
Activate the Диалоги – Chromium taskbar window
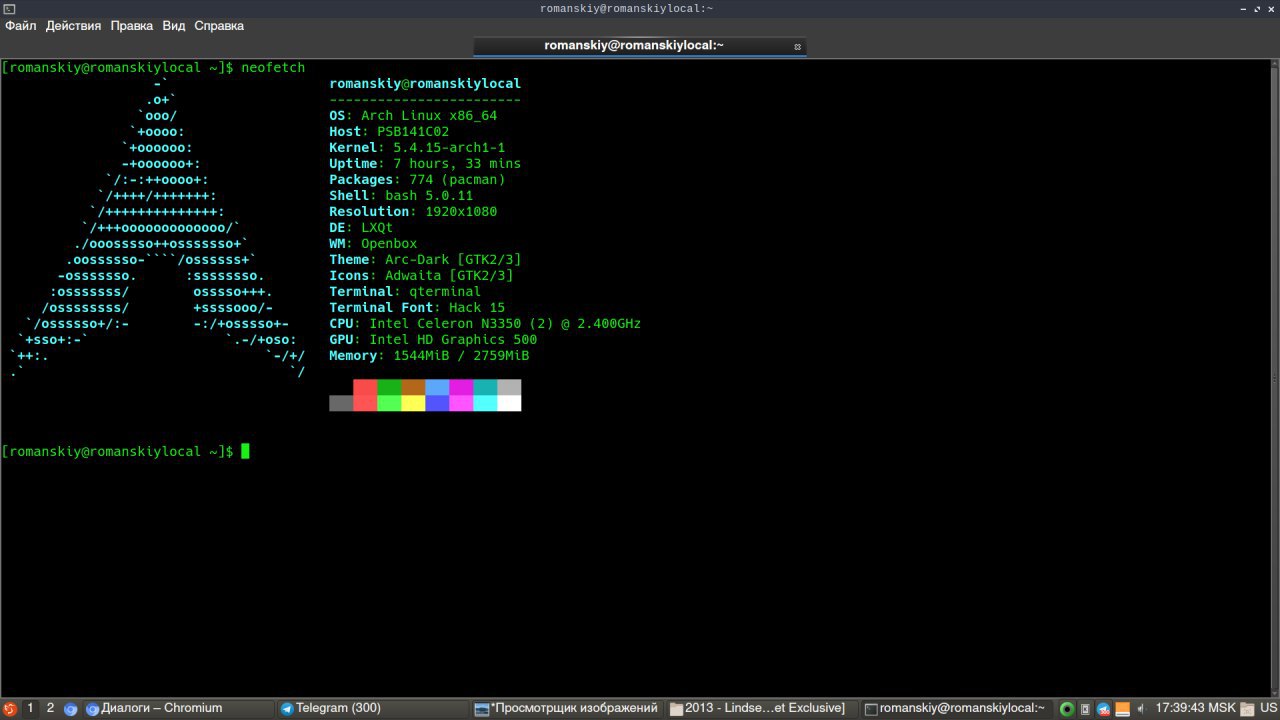[178, 708]
